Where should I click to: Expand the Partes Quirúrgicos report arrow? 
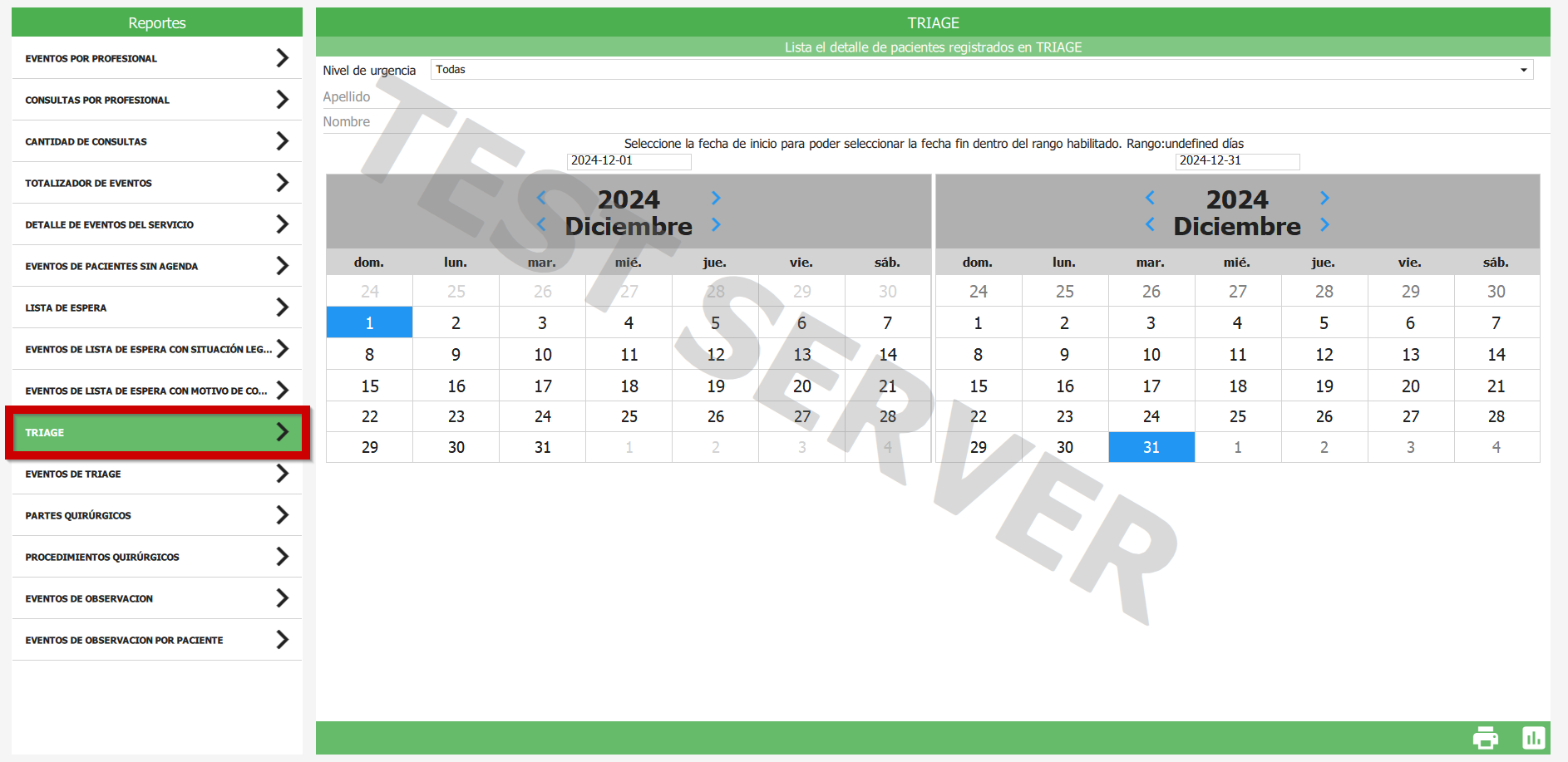[283, 515]
